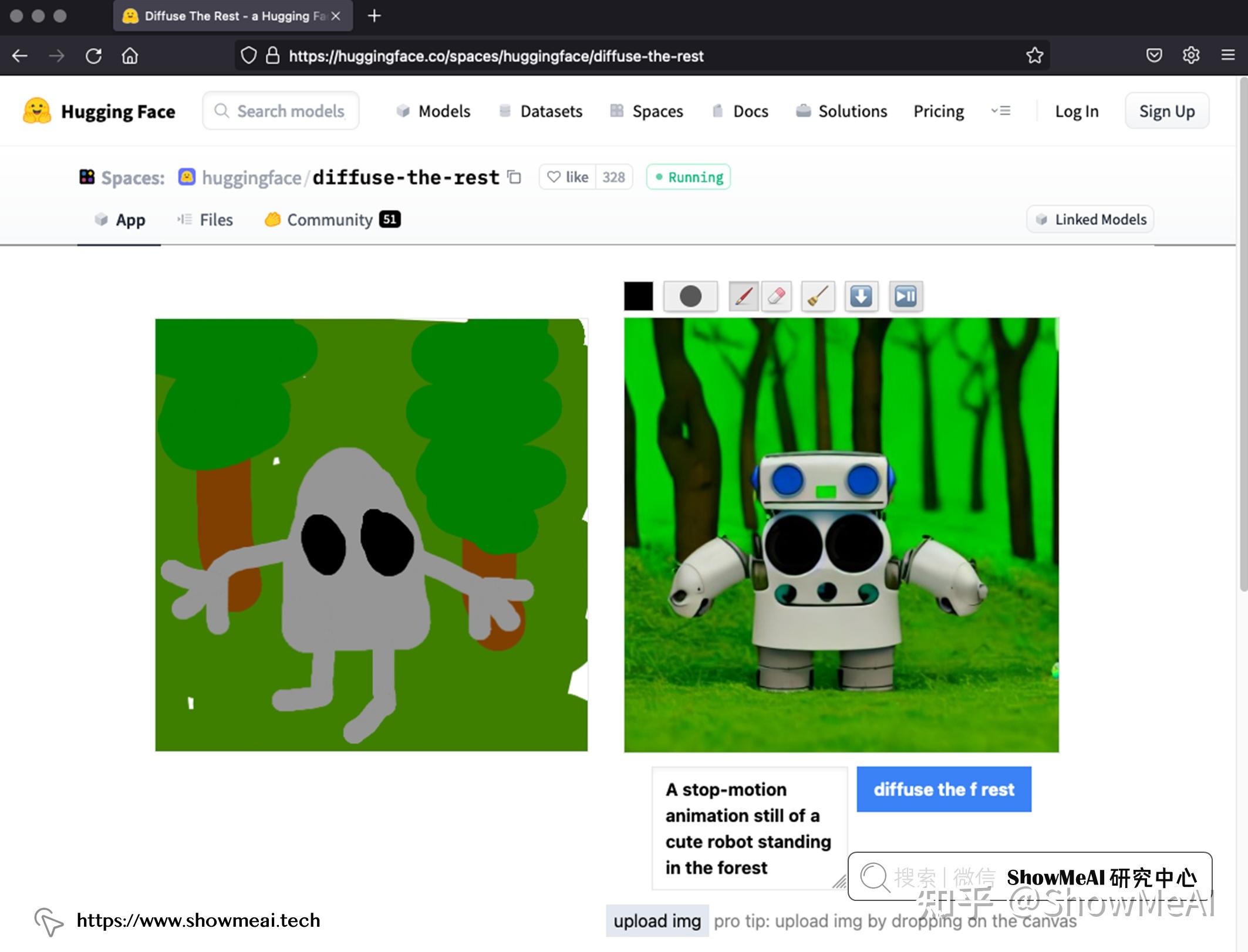Click the Sign Up button
Screen dimensions: 1248x952
pos(1166,111)
